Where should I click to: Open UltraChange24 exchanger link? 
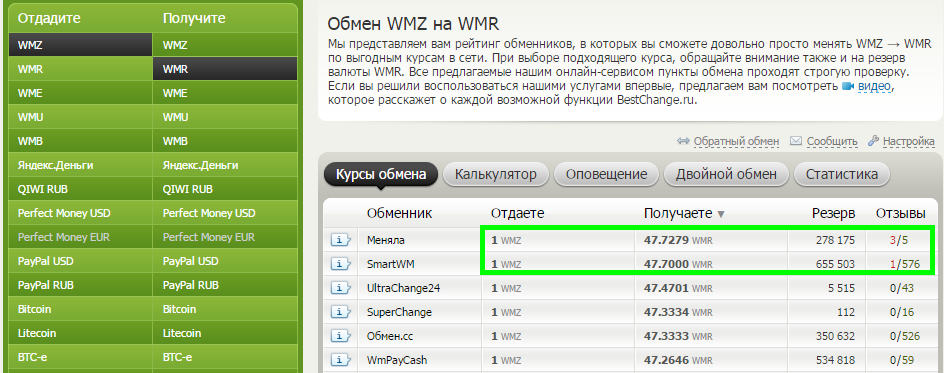click(403, 288)
